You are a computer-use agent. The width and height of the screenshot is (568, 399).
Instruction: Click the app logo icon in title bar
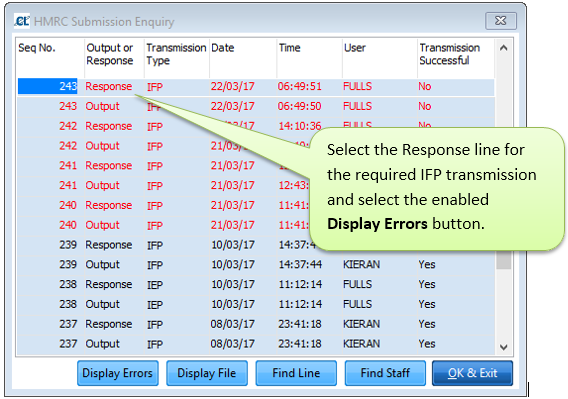pyautogui.click(x=22, y=21)
